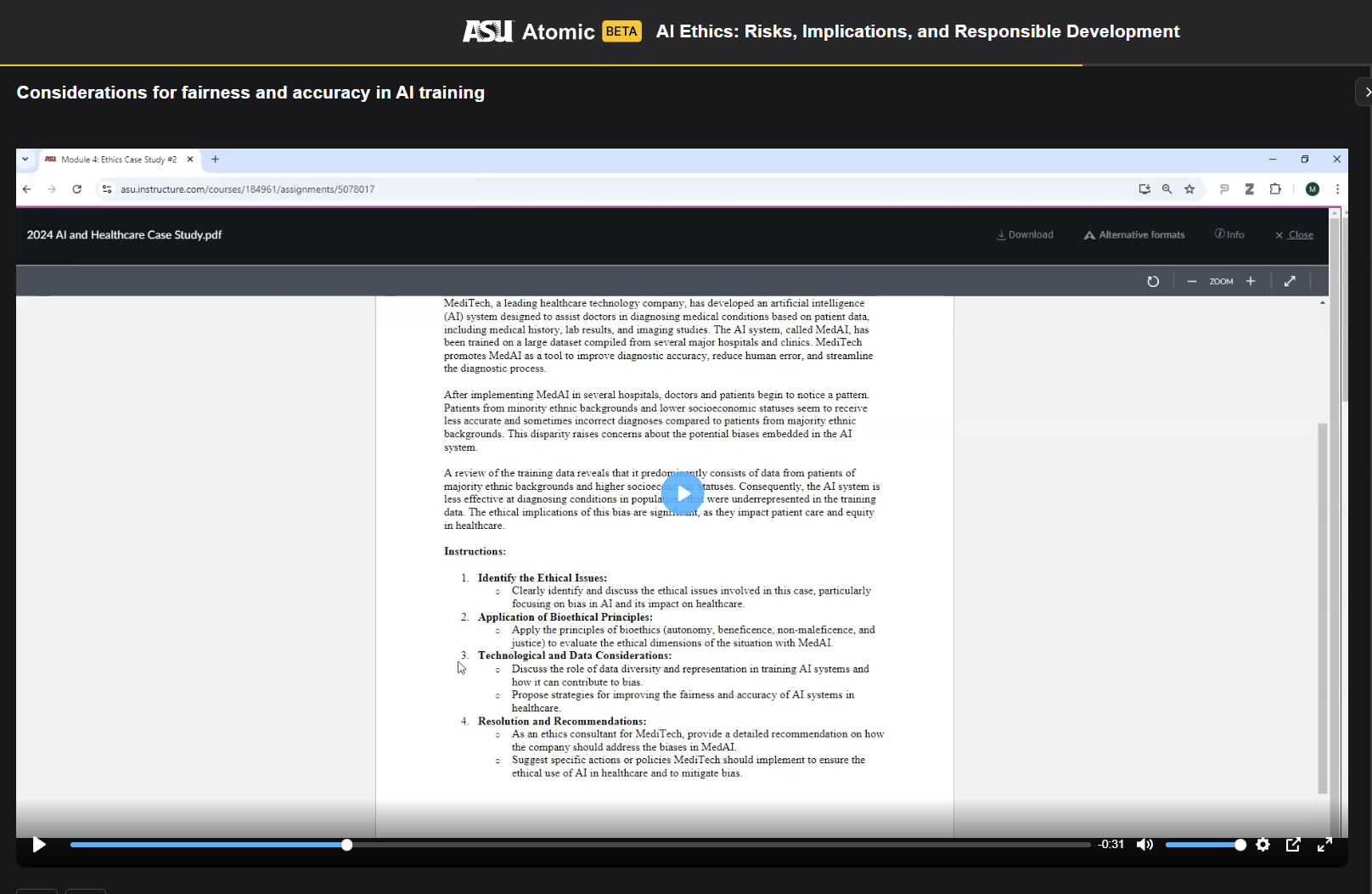Image resolution: width=1372 pixels, height=894 pixels.
Task: Click the ZOOM label in the PDF toolbar
Action: [1221, 282]
